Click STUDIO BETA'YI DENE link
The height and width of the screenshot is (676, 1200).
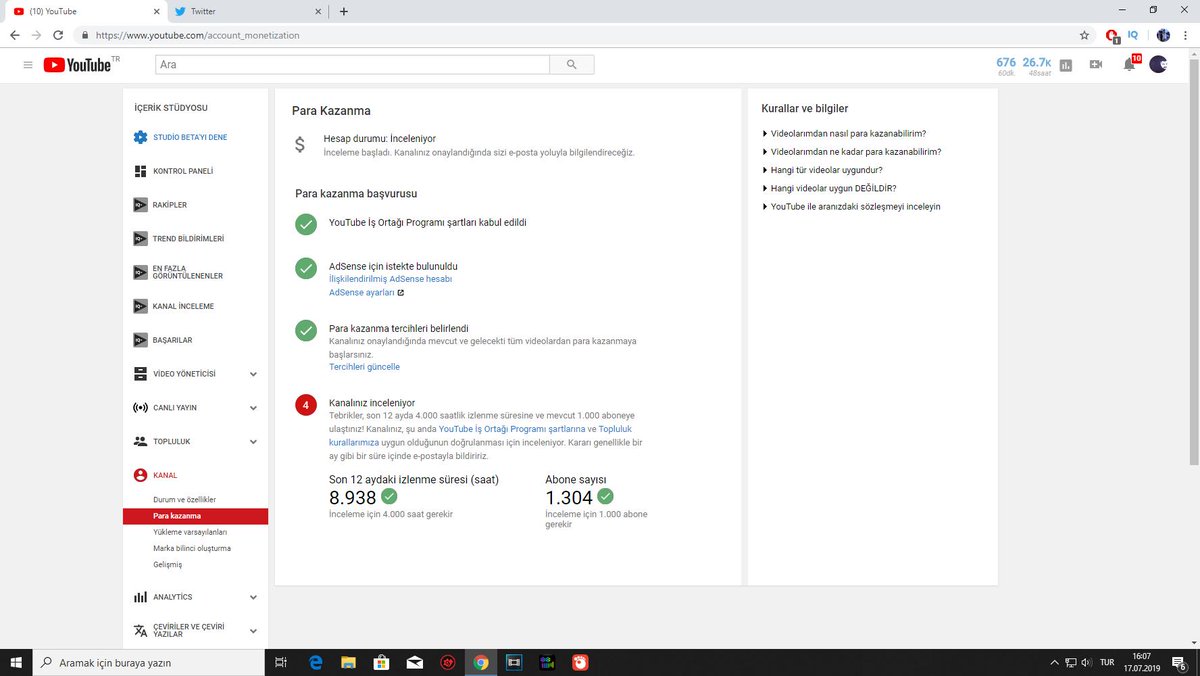tap(190, 137)
